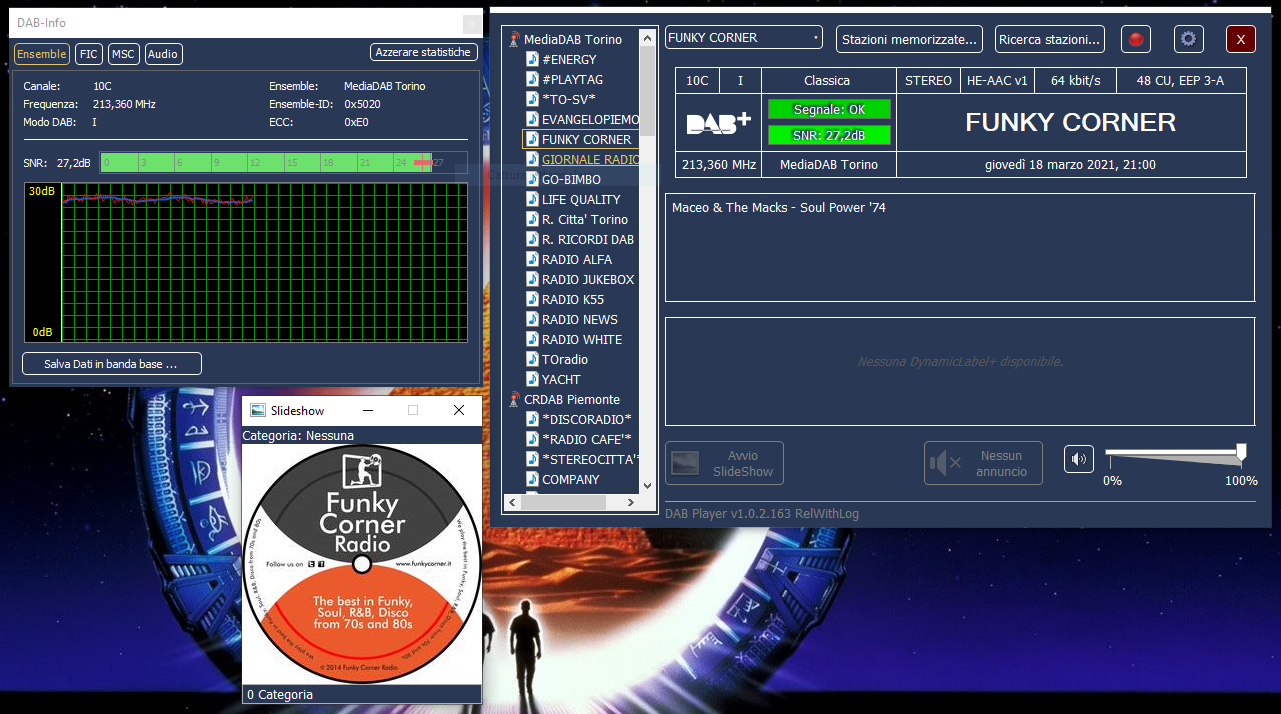1281x714 pixels.
Task: Open Stazioni memorizzate button
Action: point(909,39)
